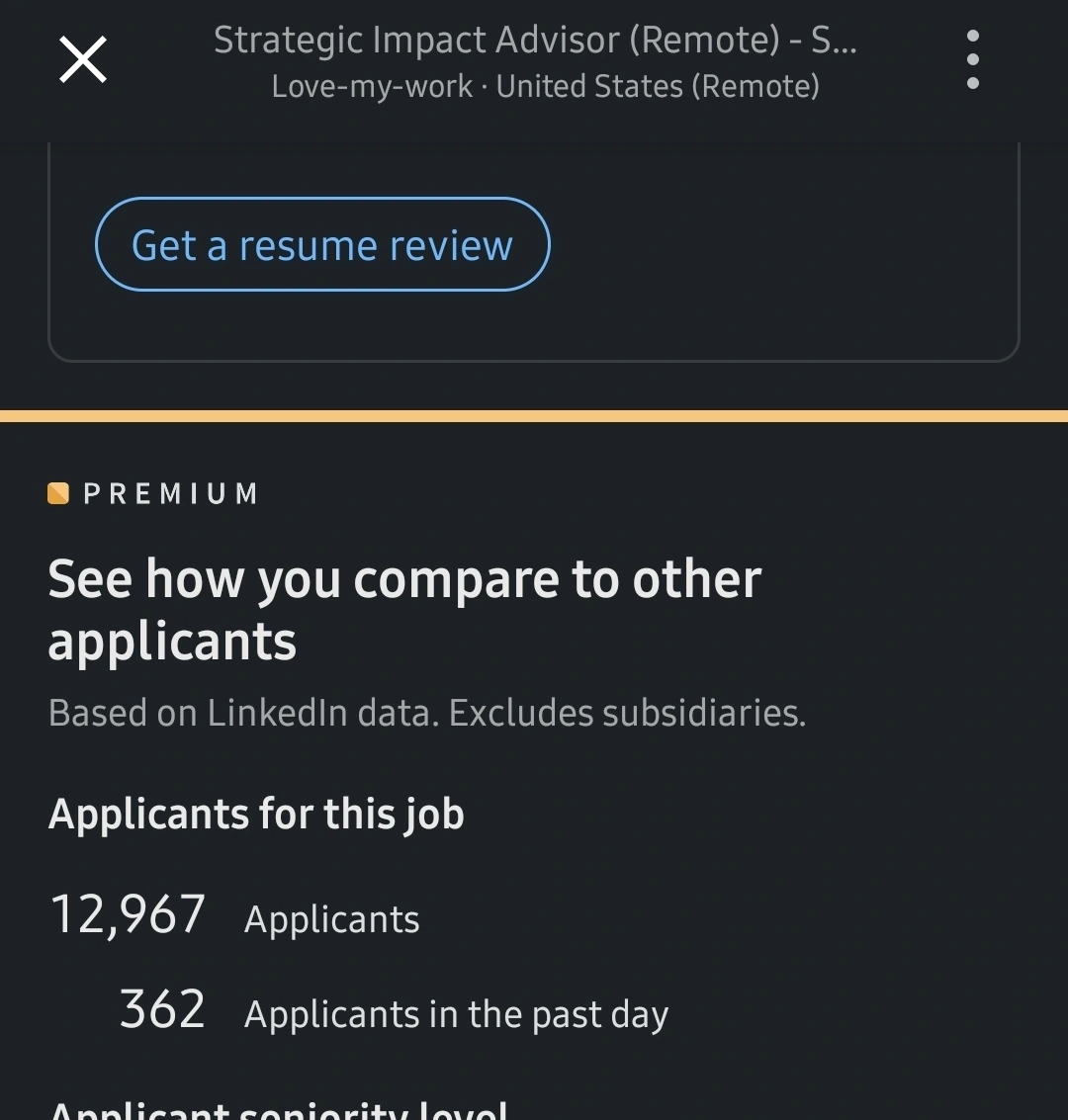
Task: Click empty card area right of resume button
Action: click(781, 245)
